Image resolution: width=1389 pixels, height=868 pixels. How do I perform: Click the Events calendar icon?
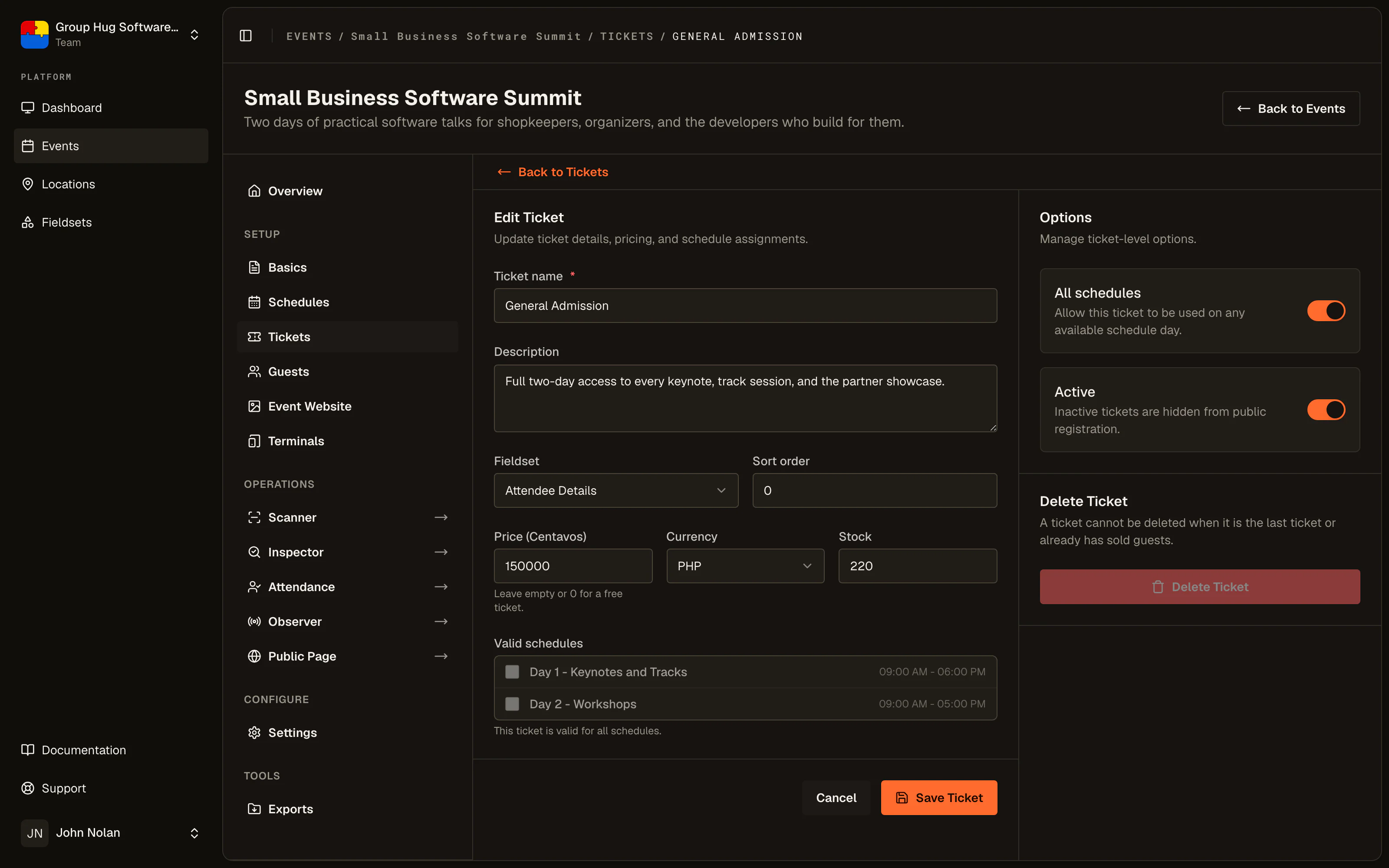point(27,146)
